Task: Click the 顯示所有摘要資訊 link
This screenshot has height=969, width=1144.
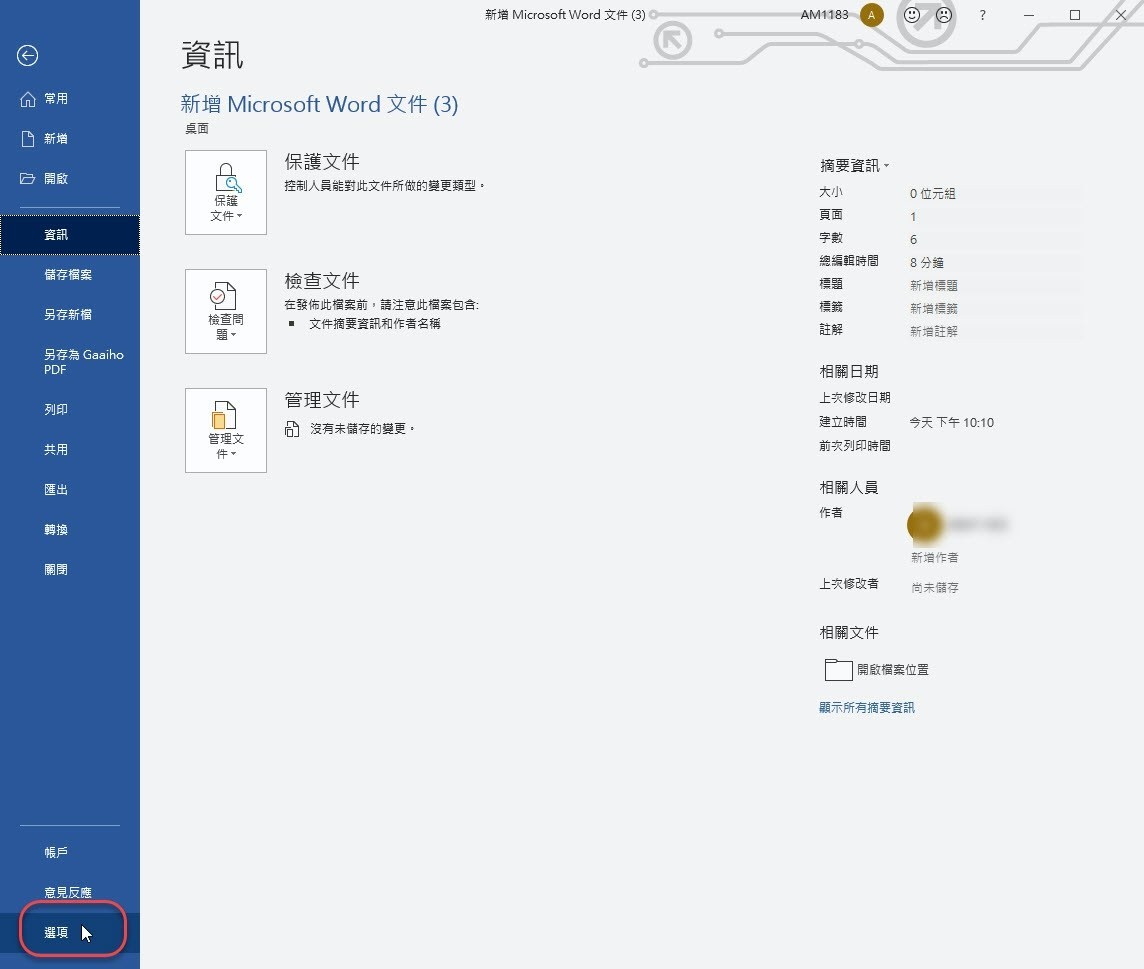Action: (867, 708)
